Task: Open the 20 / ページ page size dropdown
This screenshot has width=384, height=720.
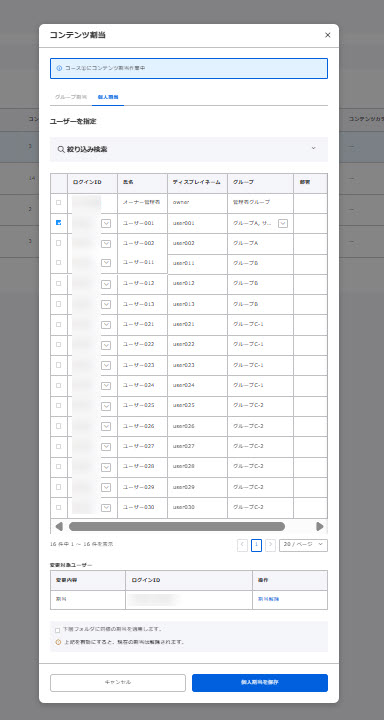Action: point(303,545)
